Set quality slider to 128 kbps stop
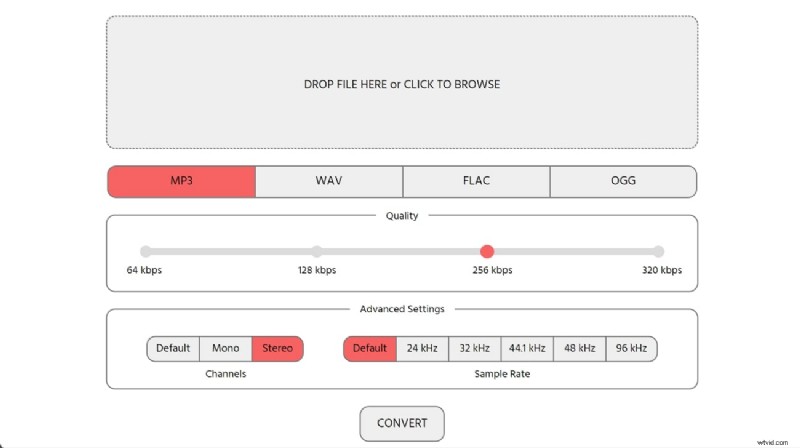The image size is (800, 448). pyautogui.click(x=317, y=251)
